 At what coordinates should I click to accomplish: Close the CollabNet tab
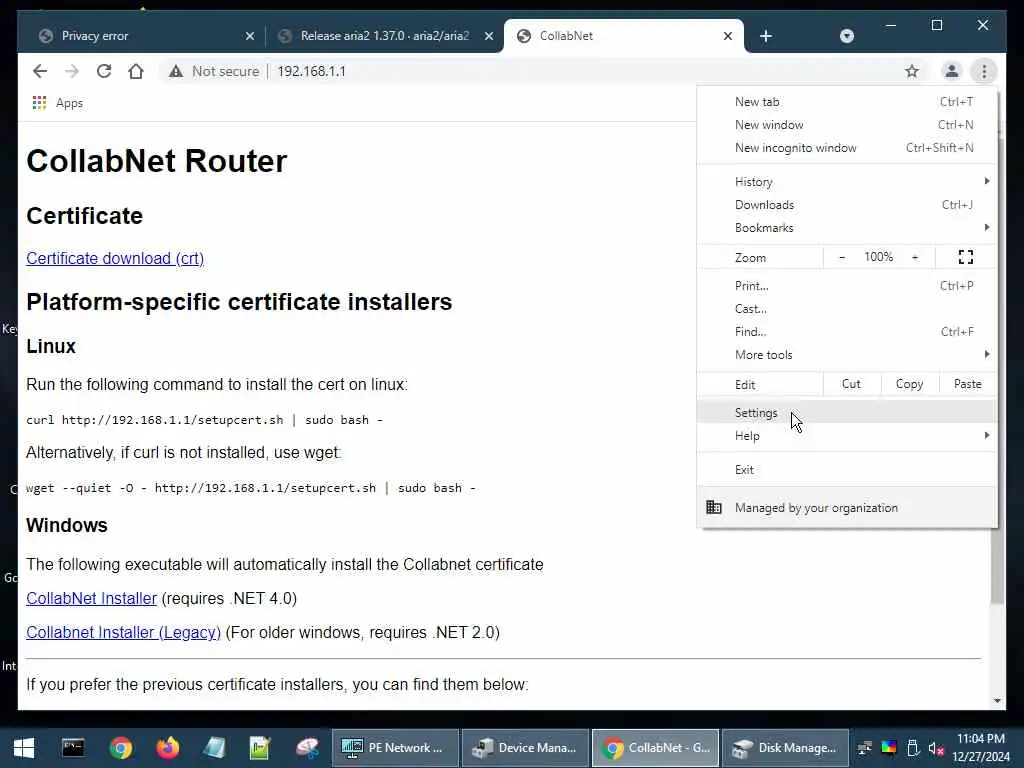[728, 36]
